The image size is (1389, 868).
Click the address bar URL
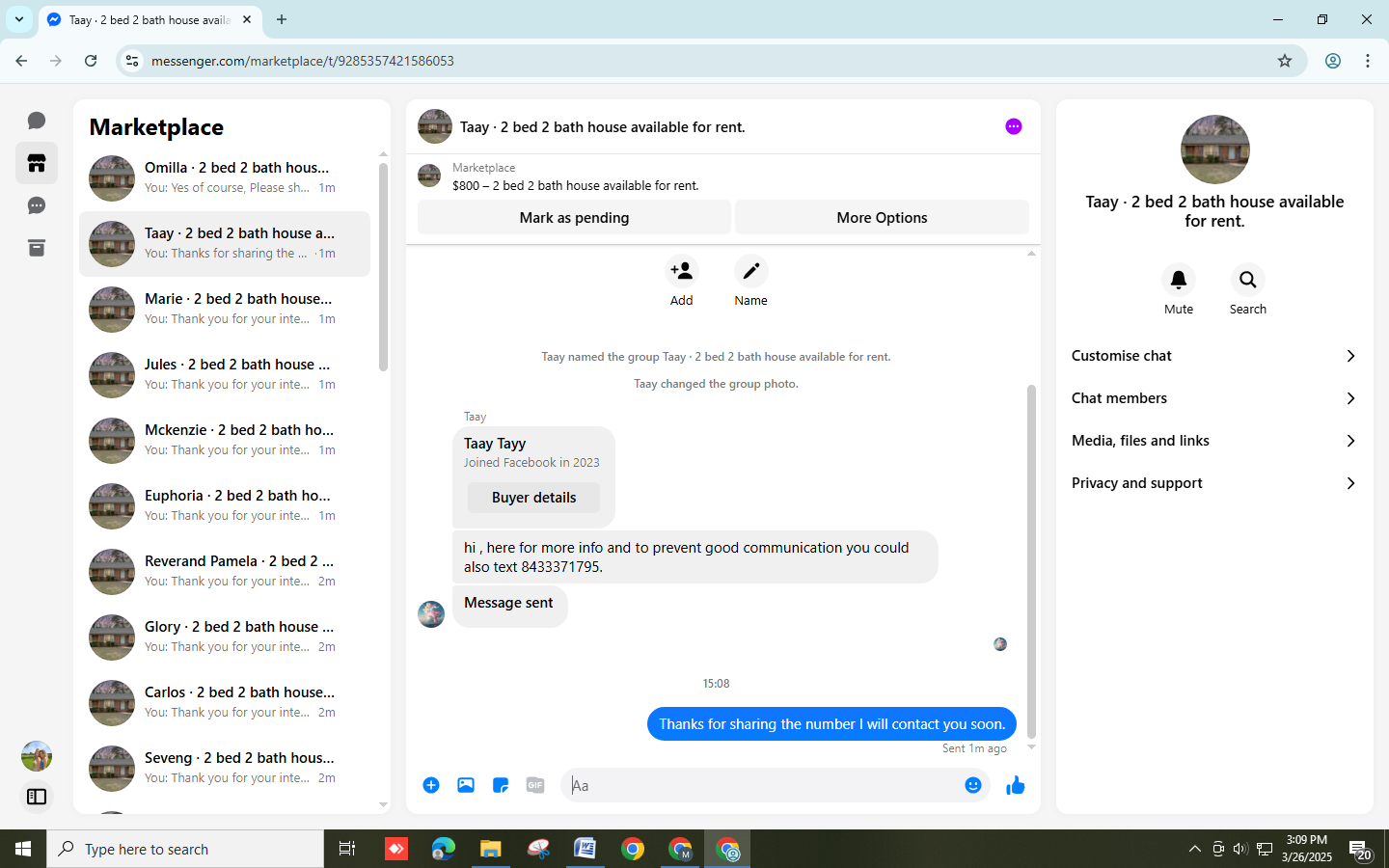coord(303,61)
